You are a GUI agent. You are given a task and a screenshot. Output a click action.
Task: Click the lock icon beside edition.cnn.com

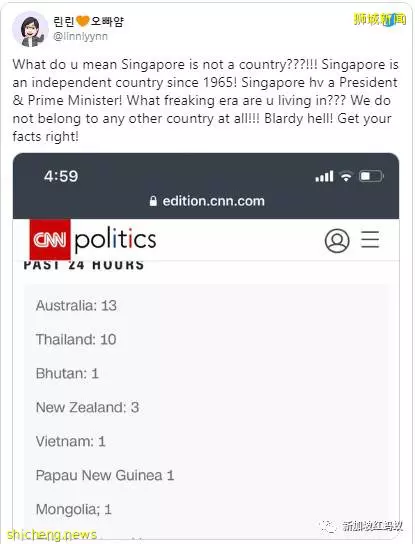[x=153, y=201]
